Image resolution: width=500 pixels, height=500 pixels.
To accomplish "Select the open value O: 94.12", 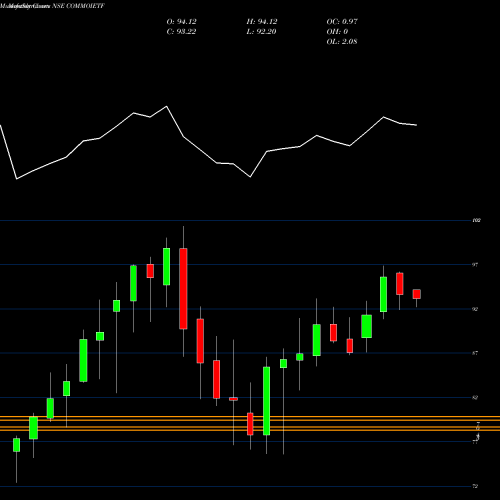I will tap(181, 22).
